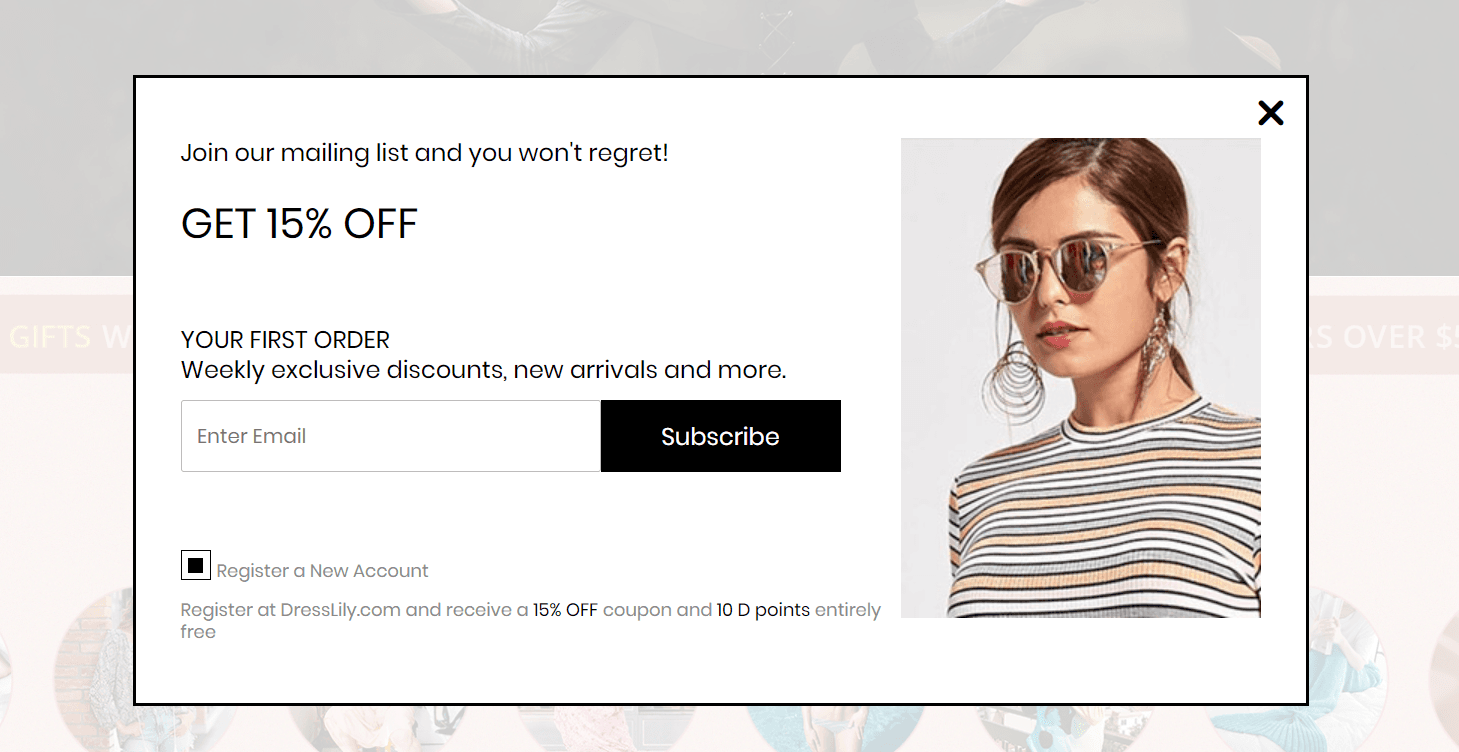Click the Join our mailing list headline
The width and height of the screenshot is (1459, 752).
point(424,153)
